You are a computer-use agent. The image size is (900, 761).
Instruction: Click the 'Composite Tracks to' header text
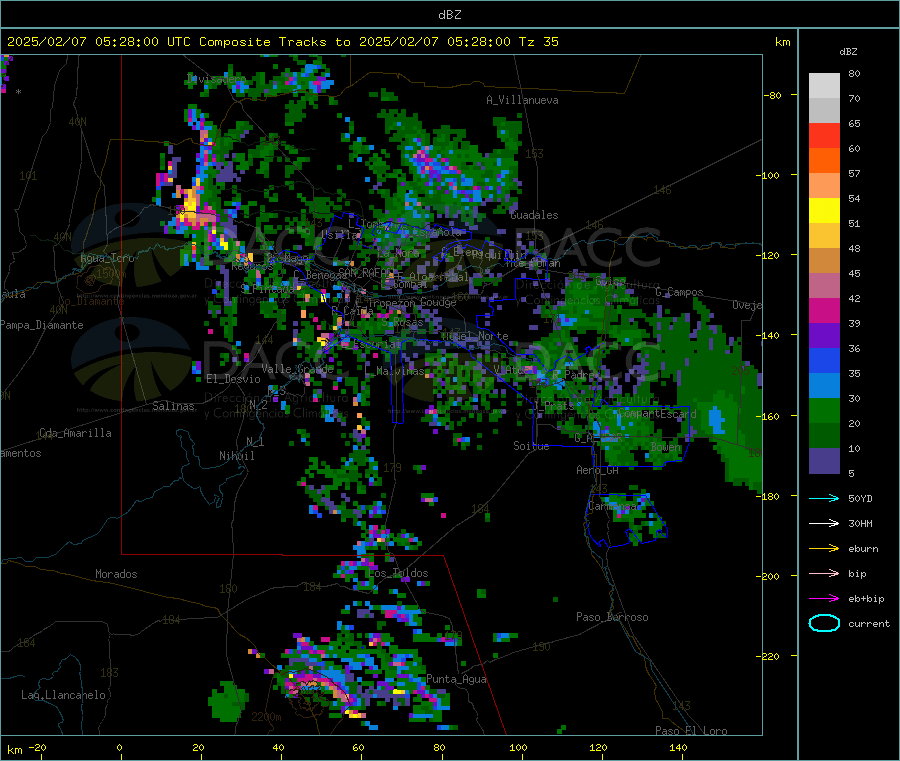coord(274,42)
